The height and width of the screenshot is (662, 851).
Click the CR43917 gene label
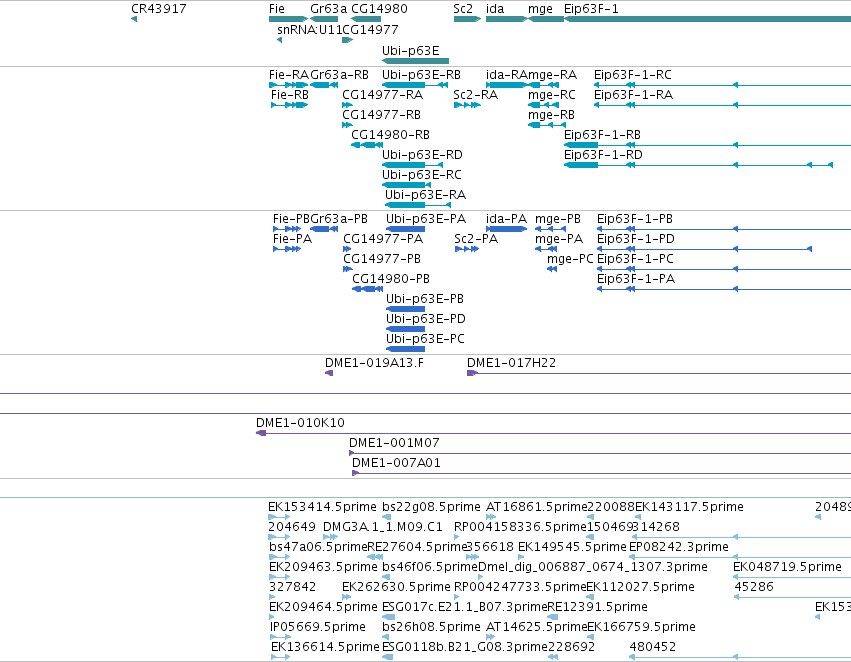click(158, 9)
